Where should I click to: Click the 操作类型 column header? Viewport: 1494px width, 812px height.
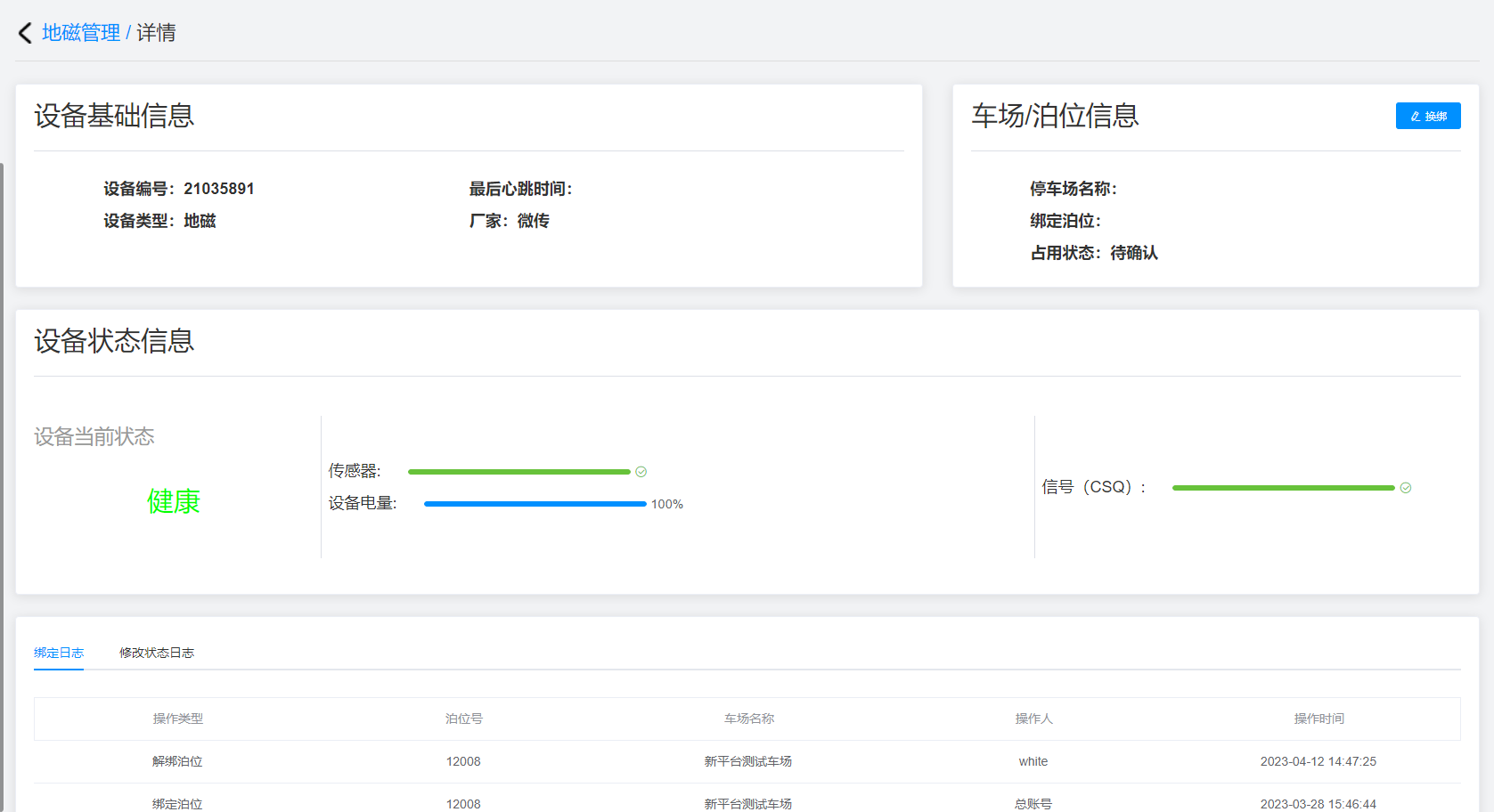click(x=177, y=719)
